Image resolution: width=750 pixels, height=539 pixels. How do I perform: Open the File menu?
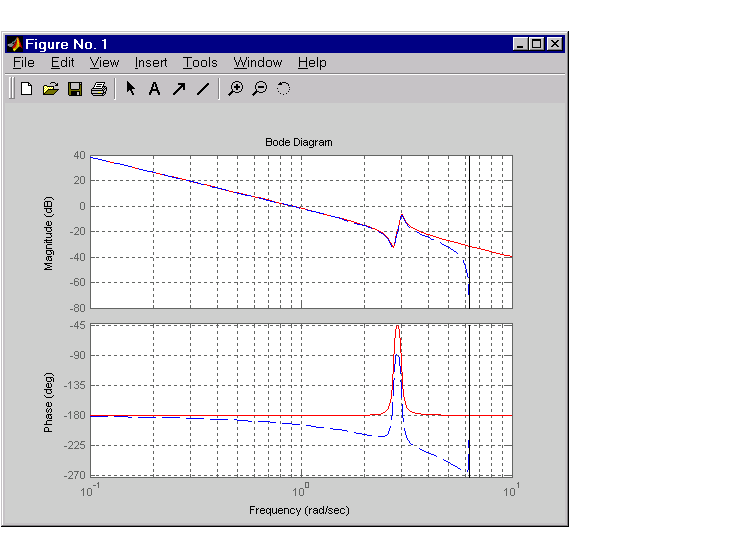[x=23, y=62]
